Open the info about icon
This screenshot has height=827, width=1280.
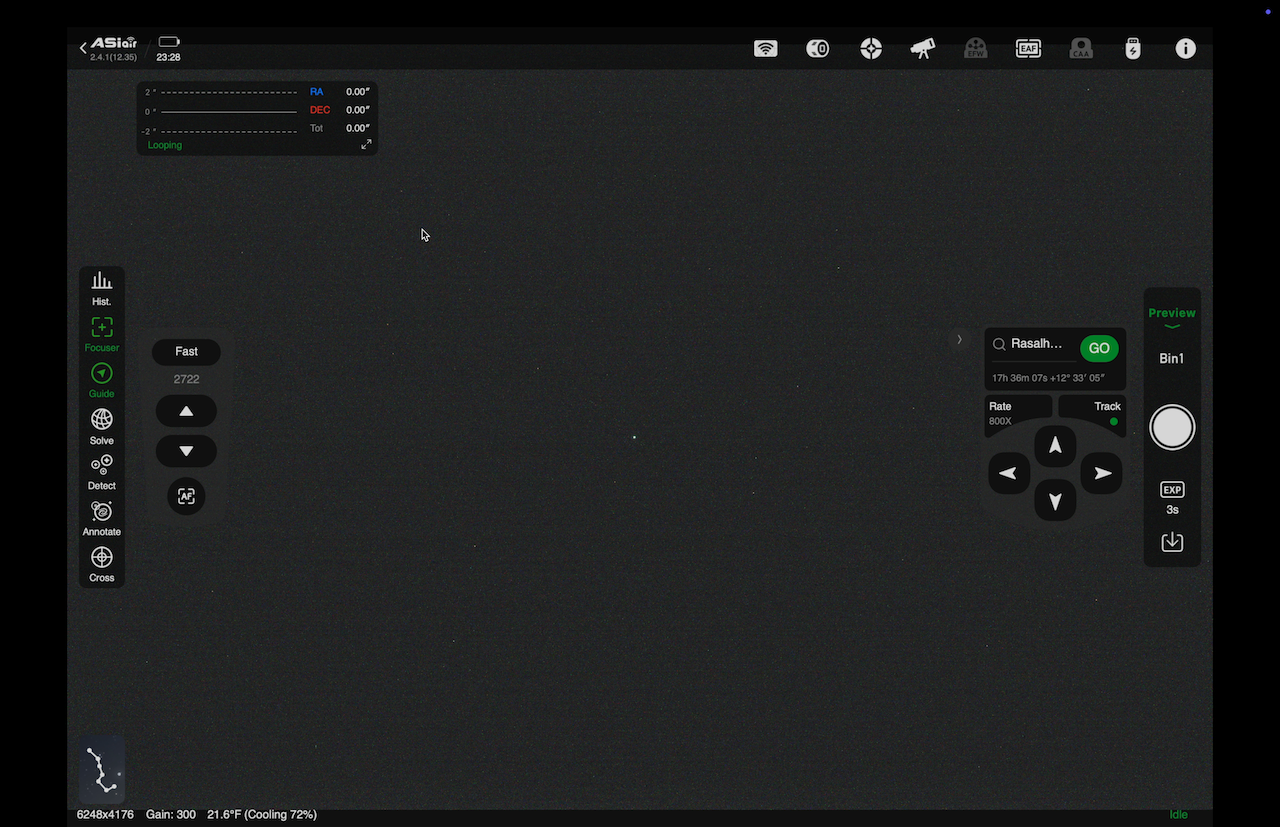pyautogui.click(x=1186, y=49)
